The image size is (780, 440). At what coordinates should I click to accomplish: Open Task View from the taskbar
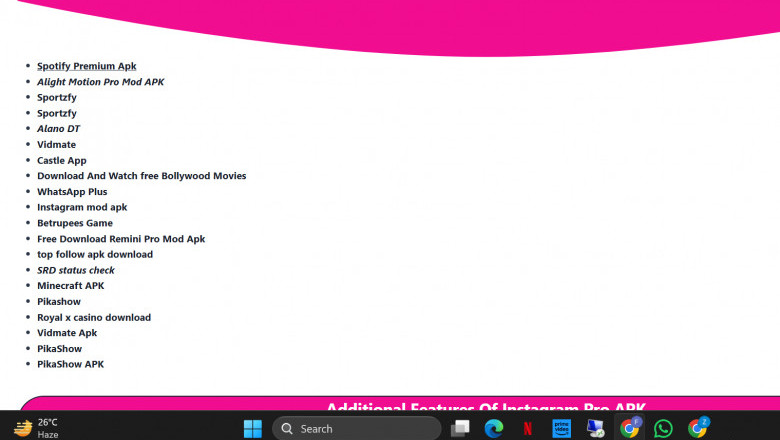(x=460, y=428)
